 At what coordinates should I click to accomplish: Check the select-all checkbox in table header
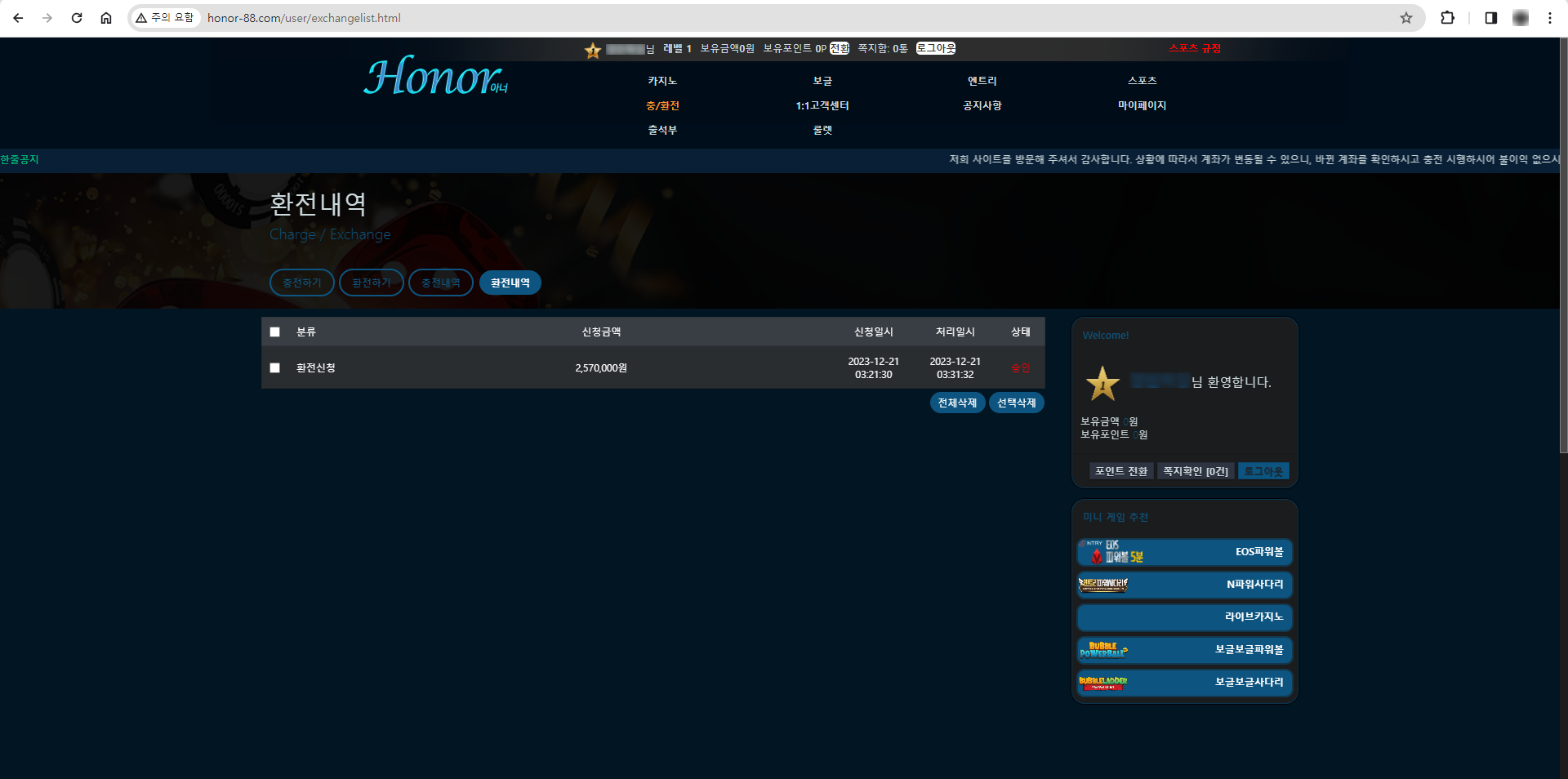[x=275, y=332]
